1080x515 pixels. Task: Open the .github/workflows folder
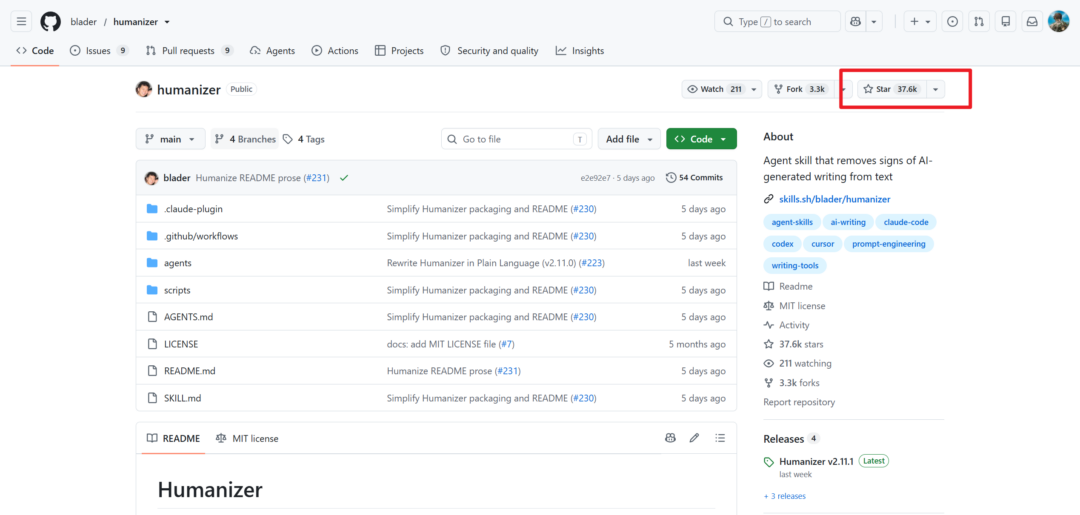click(201, 236)
